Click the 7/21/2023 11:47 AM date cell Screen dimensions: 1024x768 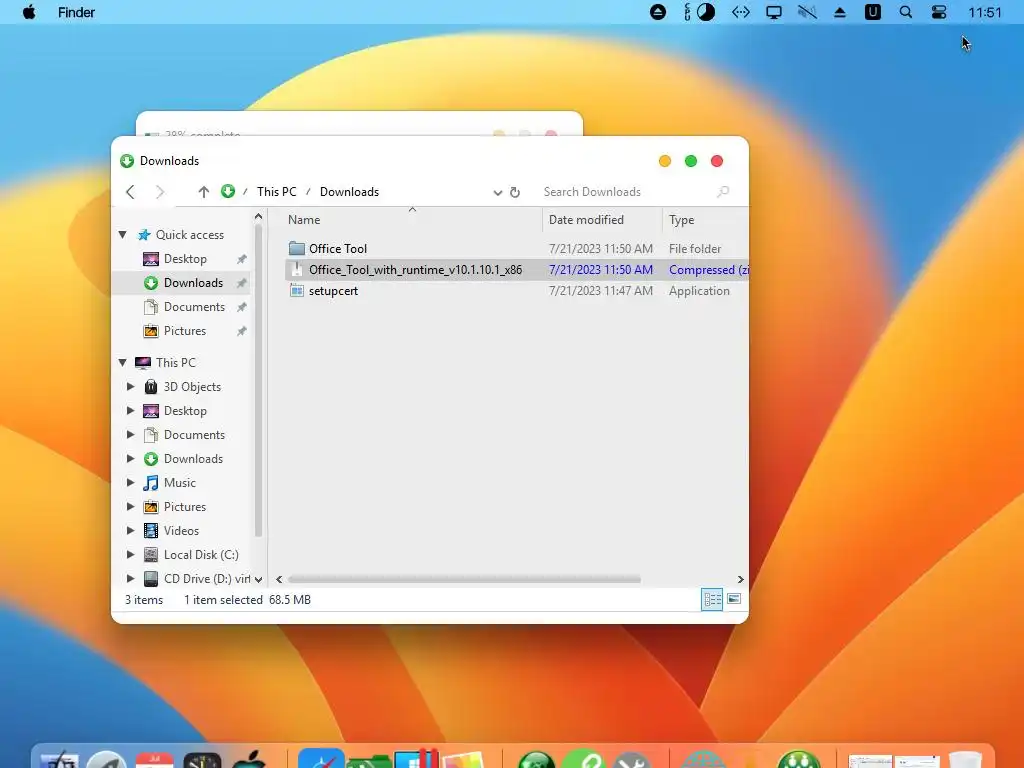601,291
